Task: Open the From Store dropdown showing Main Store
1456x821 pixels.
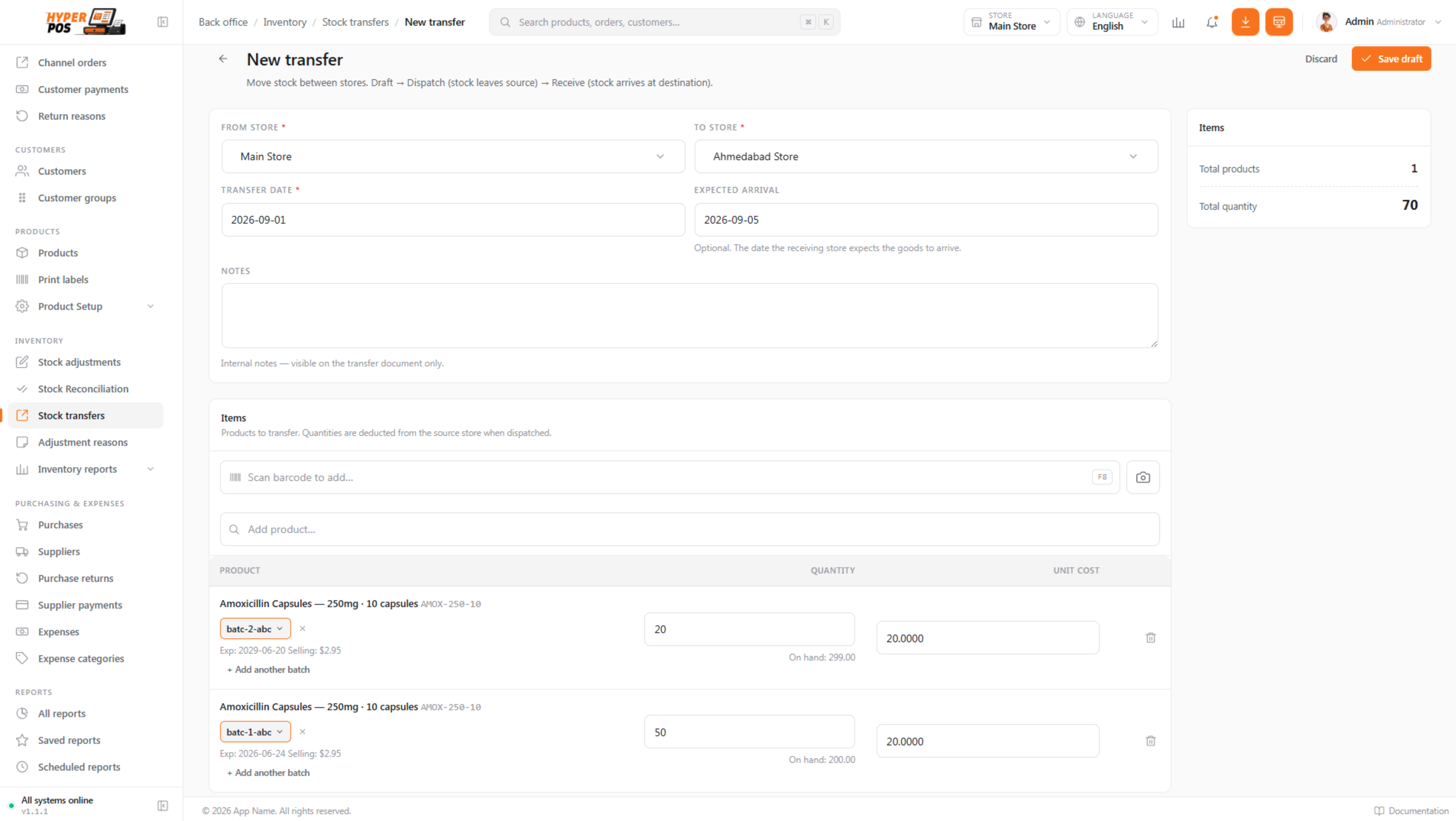Action: [x=453, y=156]
